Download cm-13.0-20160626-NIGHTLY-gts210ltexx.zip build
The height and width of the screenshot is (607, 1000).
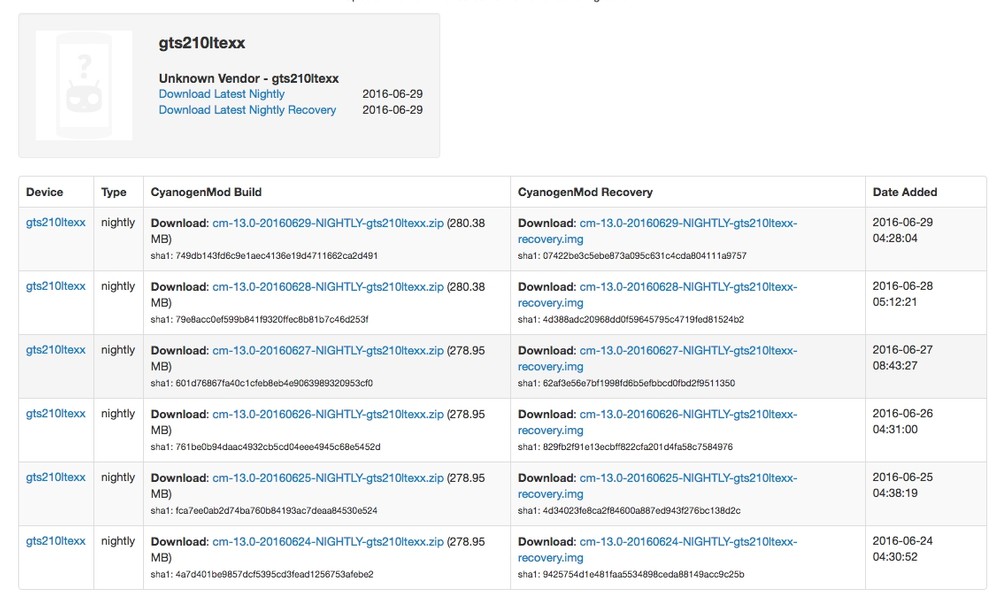328,414
